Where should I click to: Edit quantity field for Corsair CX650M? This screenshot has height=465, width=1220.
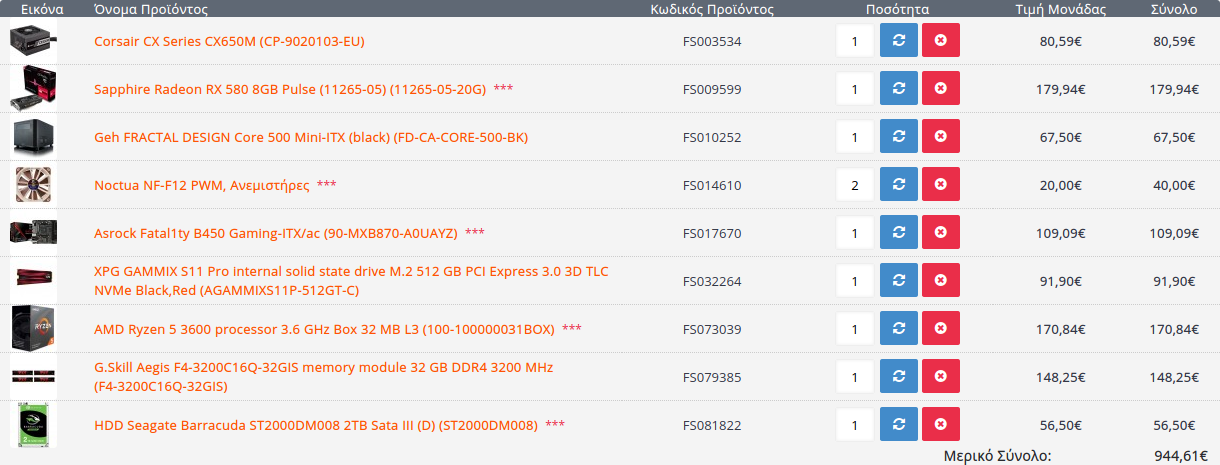tap(855, 41)
